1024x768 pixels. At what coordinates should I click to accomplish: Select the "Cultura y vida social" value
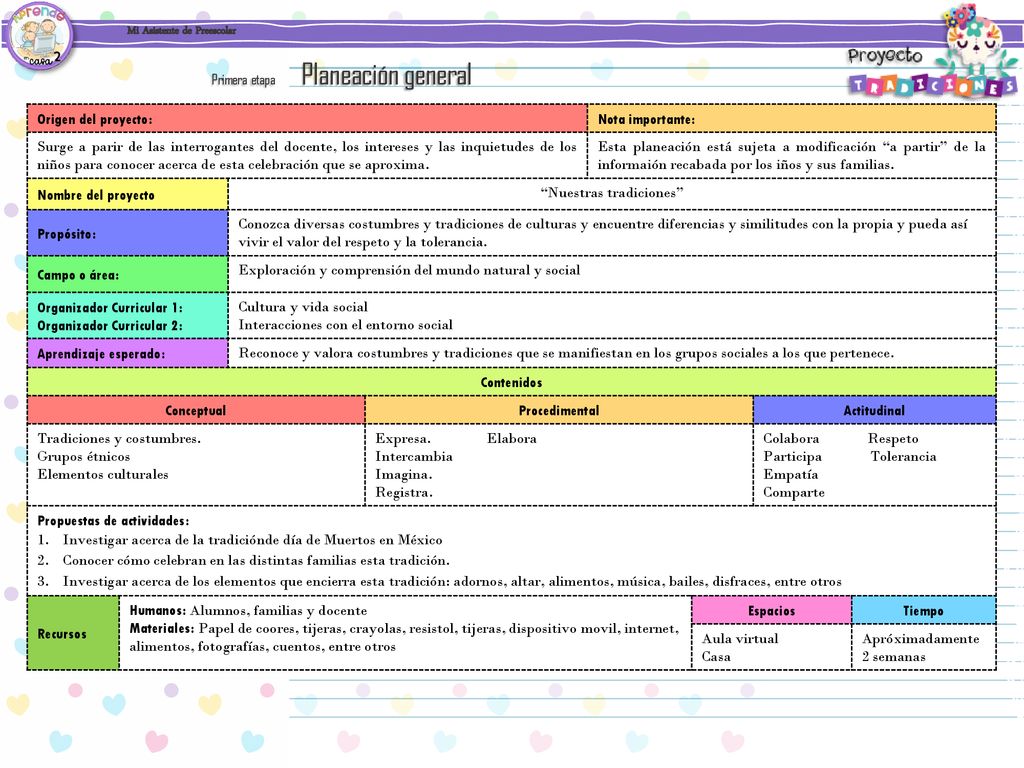pyautogui.click(x=303, y=307)
